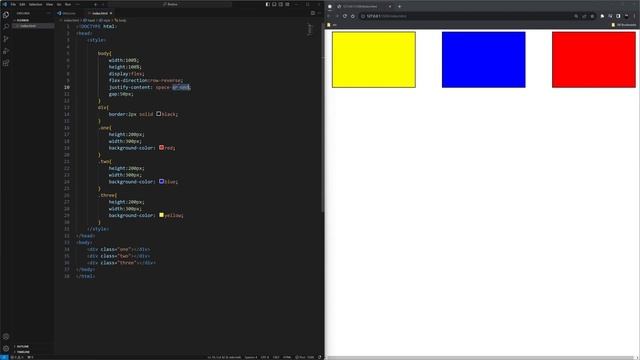Reload the page in the browser
The height and width of the screenshot is (360, 640).
(x=345, y=16)
